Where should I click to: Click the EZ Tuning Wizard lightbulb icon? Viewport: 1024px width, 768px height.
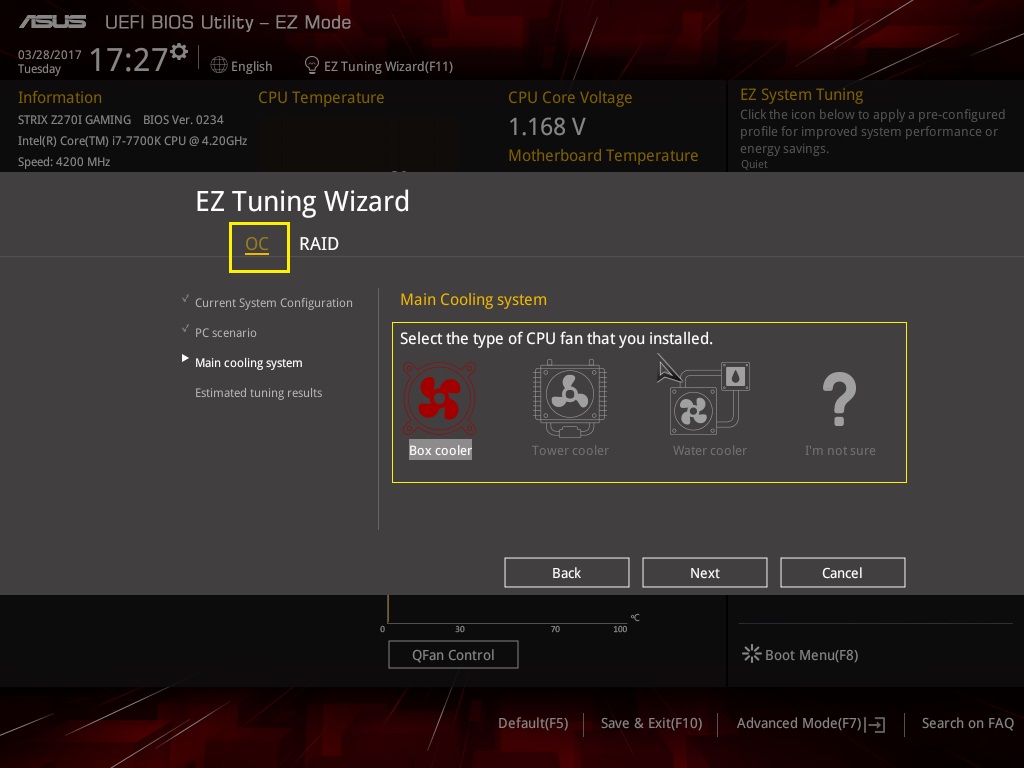312,65
